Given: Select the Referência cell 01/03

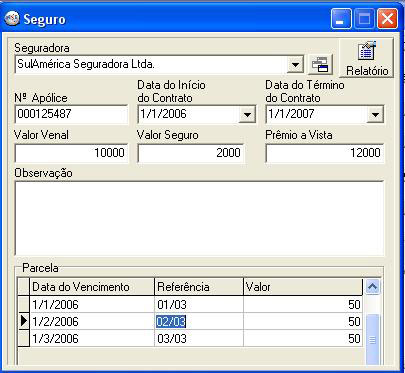Looking at the screenshot, I should (x=199, y=304).
